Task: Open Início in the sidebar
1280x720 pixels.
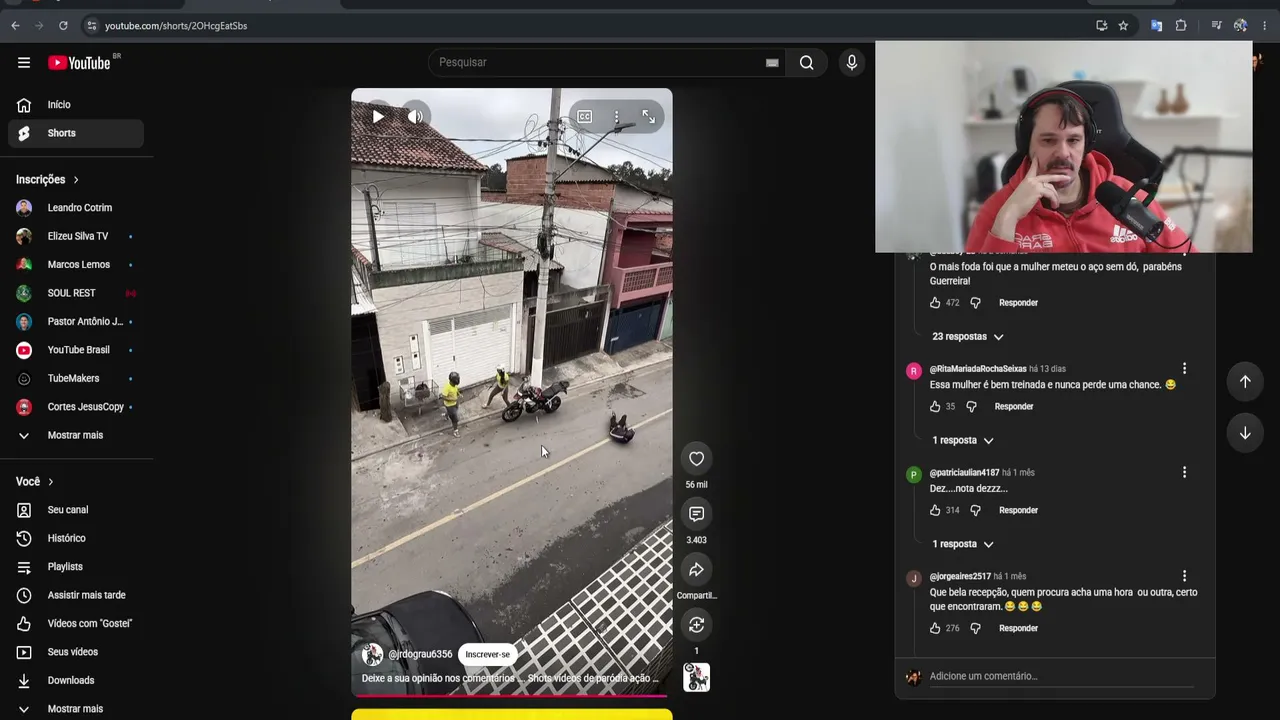Action: 76,105
